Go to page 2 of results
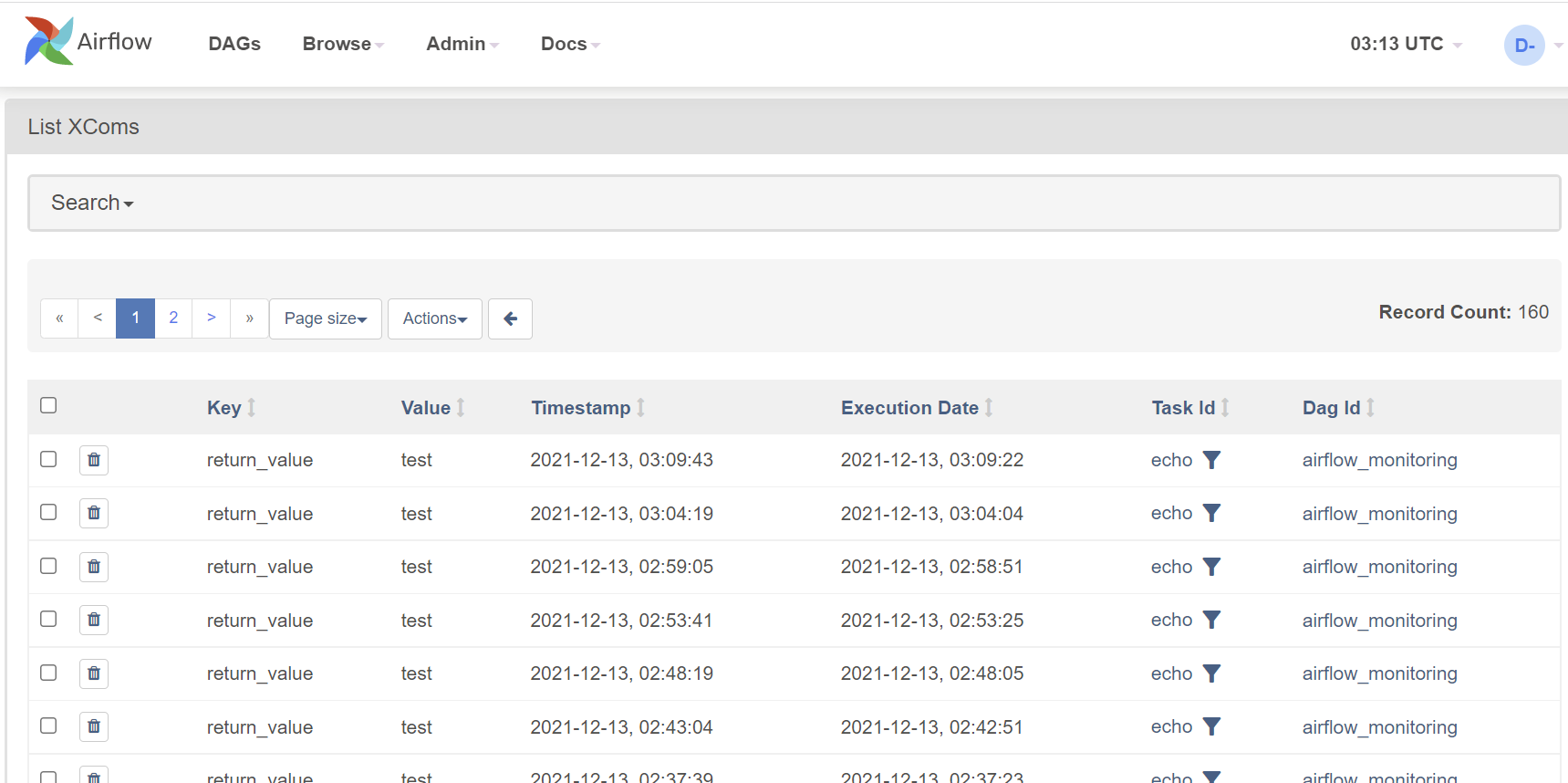Image resolution: width=1568 pixels, height=783 pixels. point(173,318)
